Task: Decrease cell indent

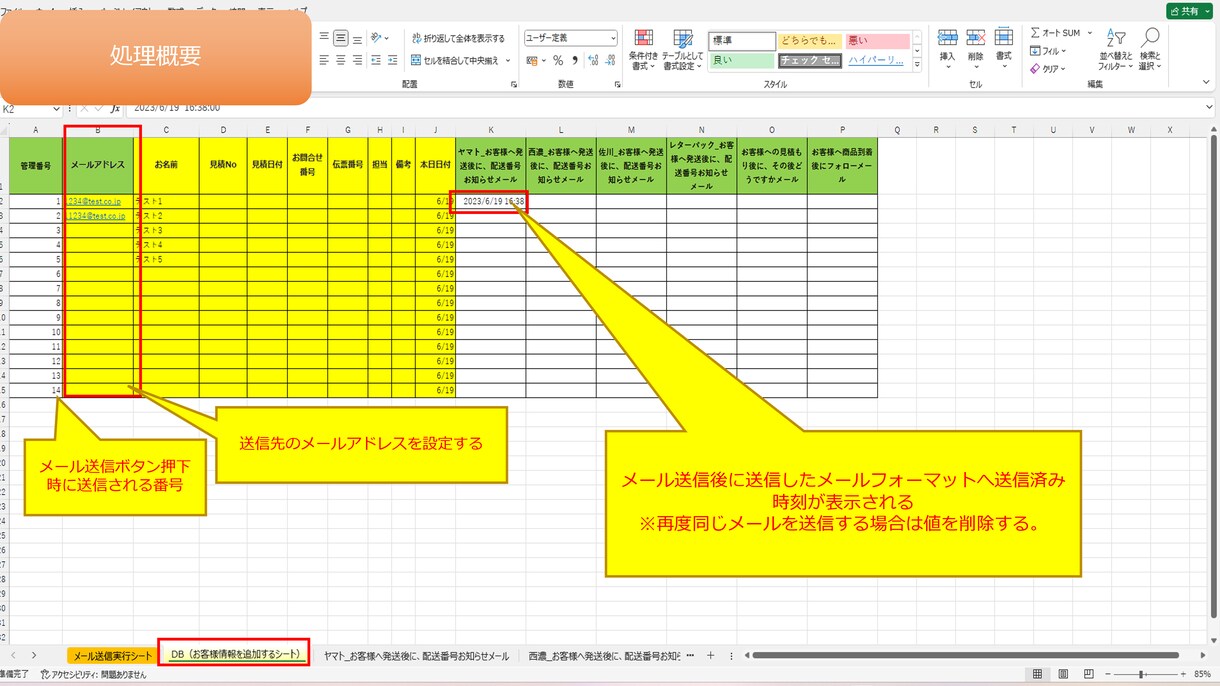Action: 375,60
